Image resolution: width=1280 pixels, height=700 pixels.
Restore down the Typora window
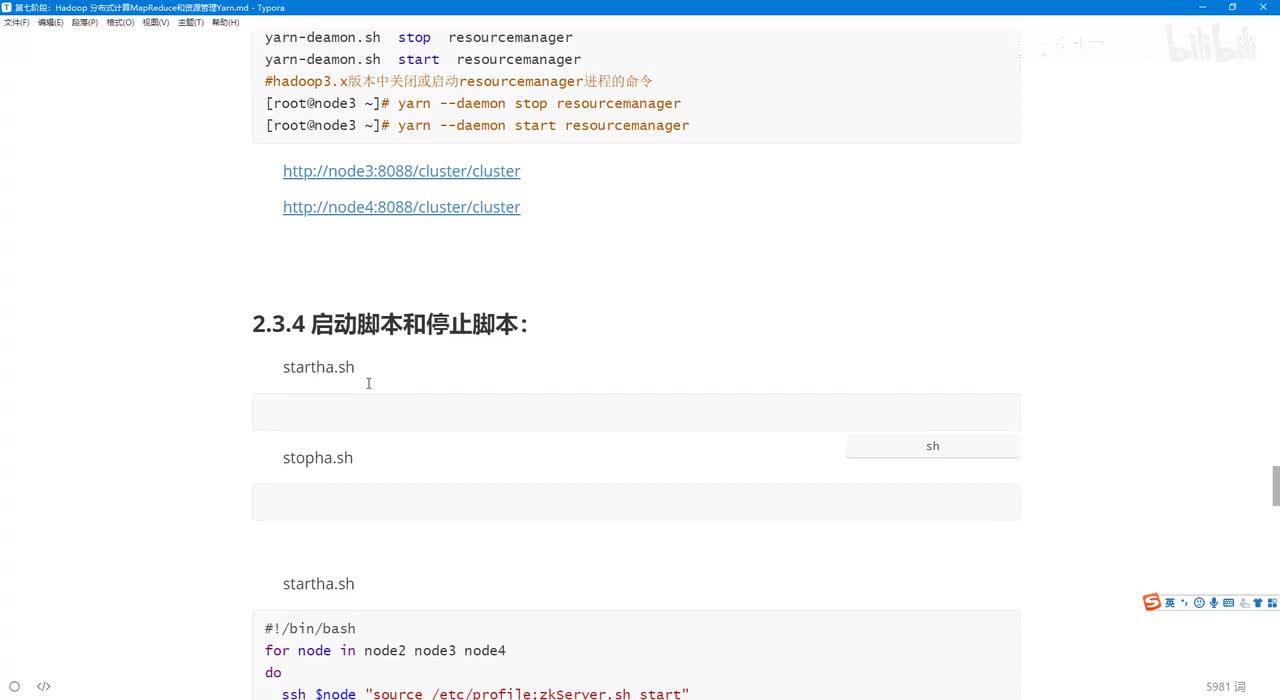click(x=1232, y=7)
